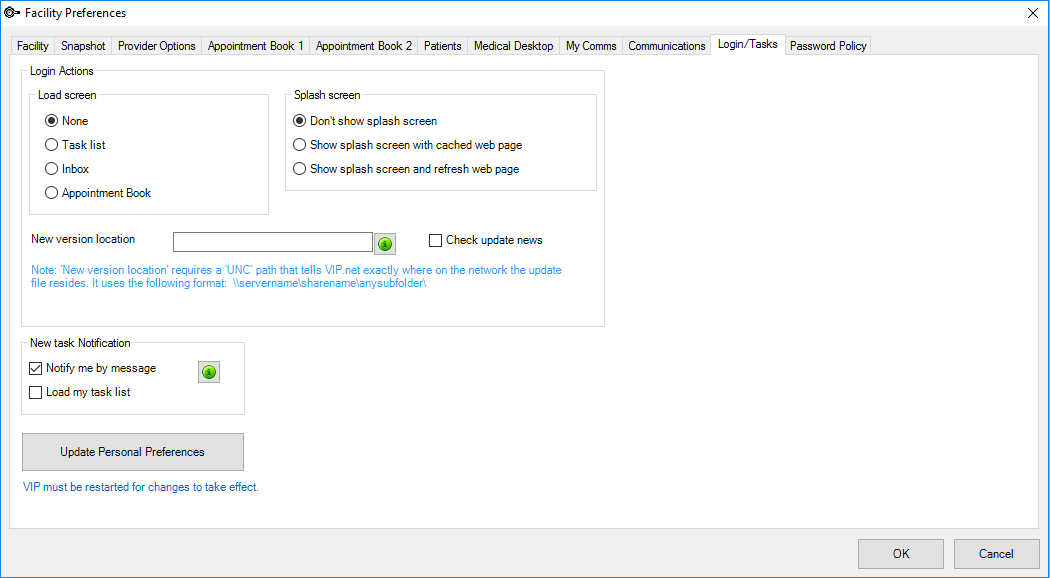The height and width of the screenshot is (578, 1050).
Task: Select Inbox load screen option
Action: 67,169
